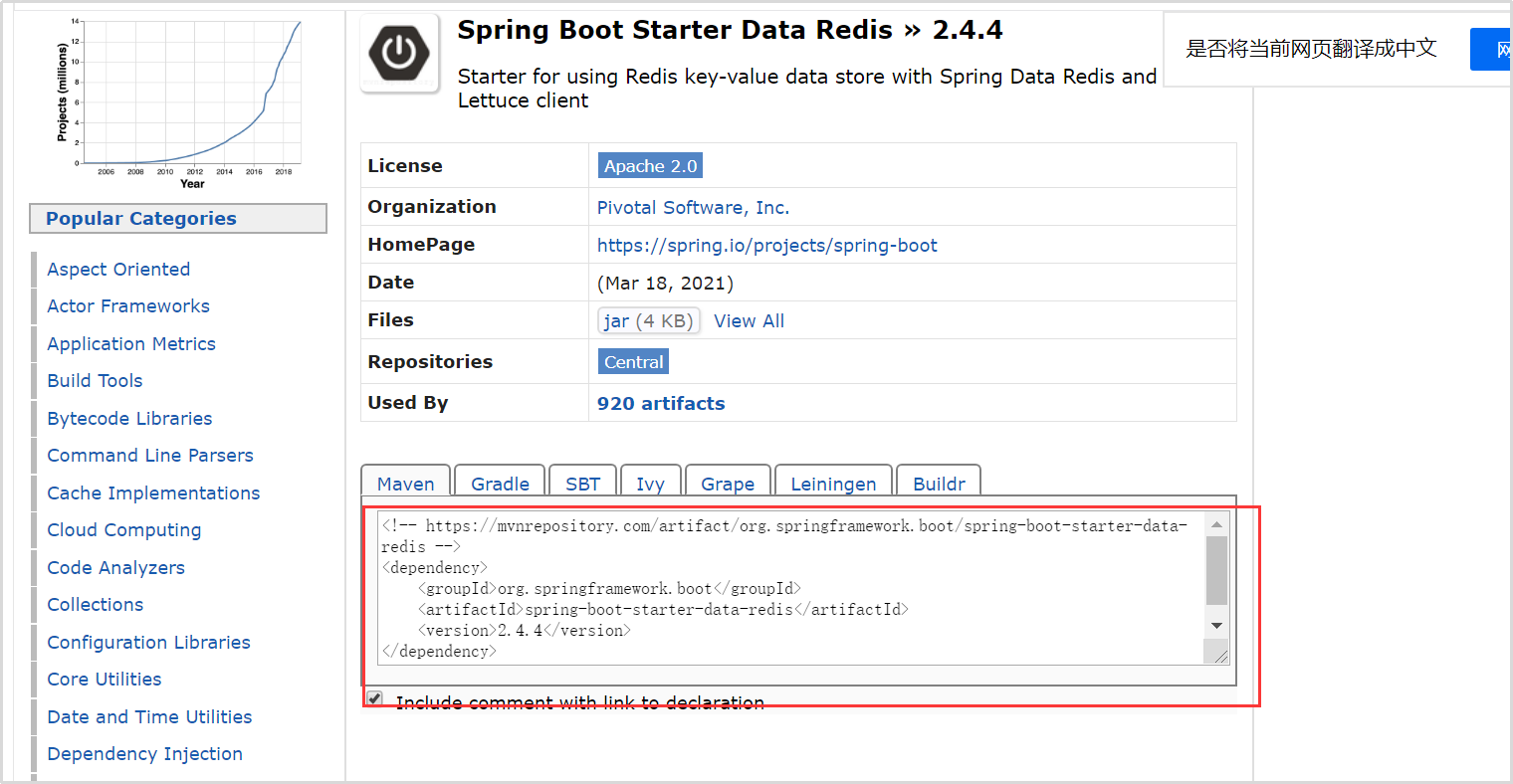Click the View All files link
Viewport: 1513px width, 784px height.
click(x=749, y=320)
